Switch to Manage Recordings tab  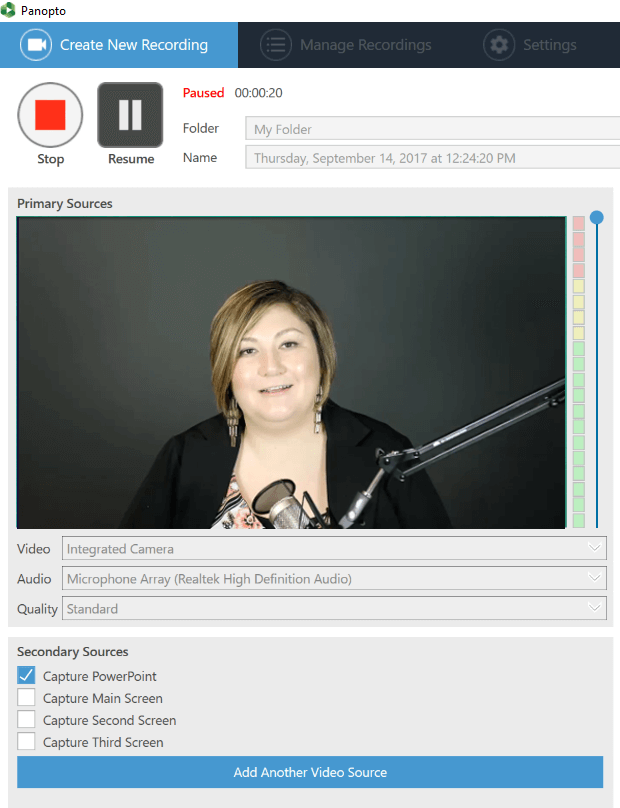point(346,45)
